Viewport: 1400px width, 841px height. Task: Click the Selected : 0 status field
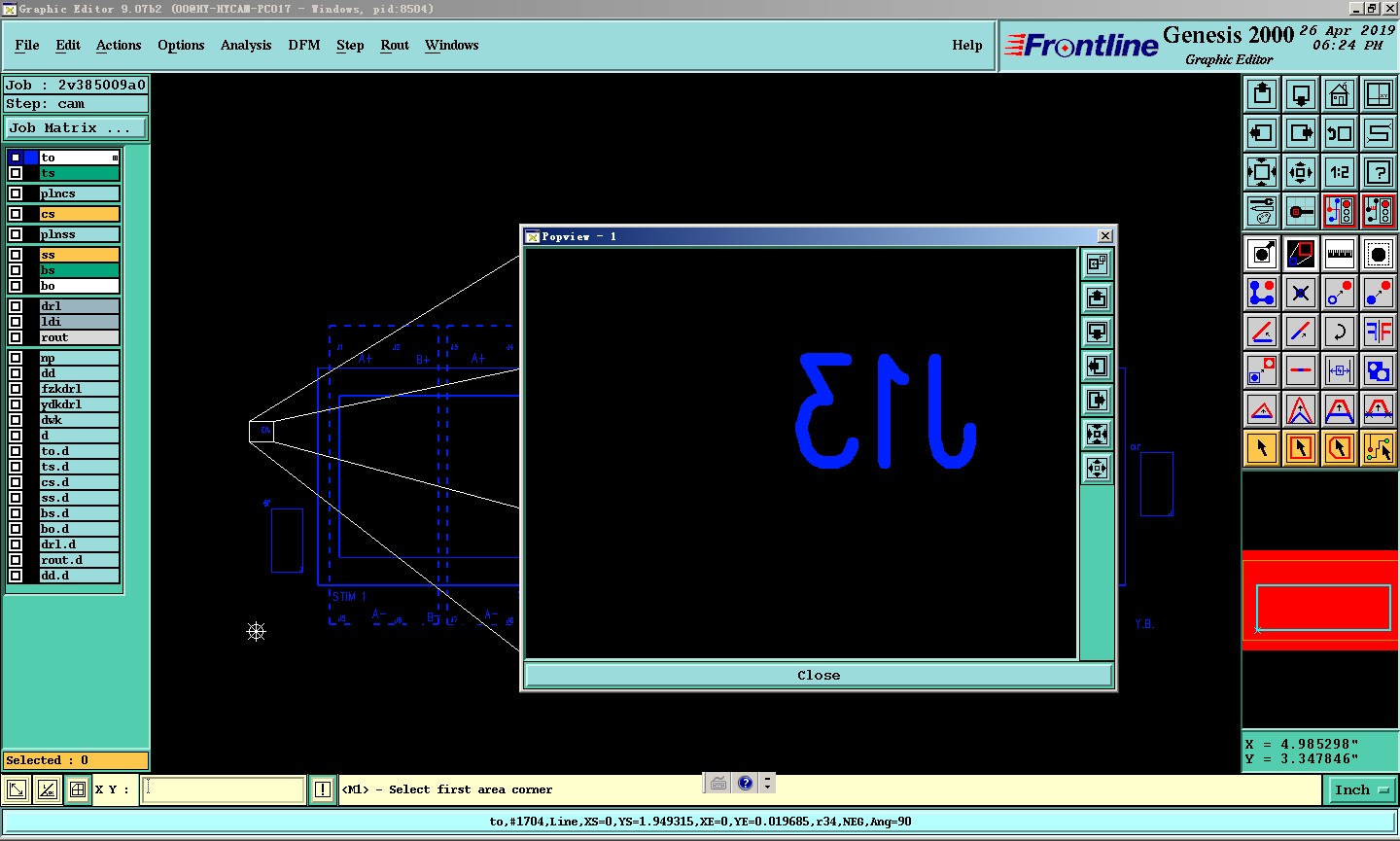76,760
